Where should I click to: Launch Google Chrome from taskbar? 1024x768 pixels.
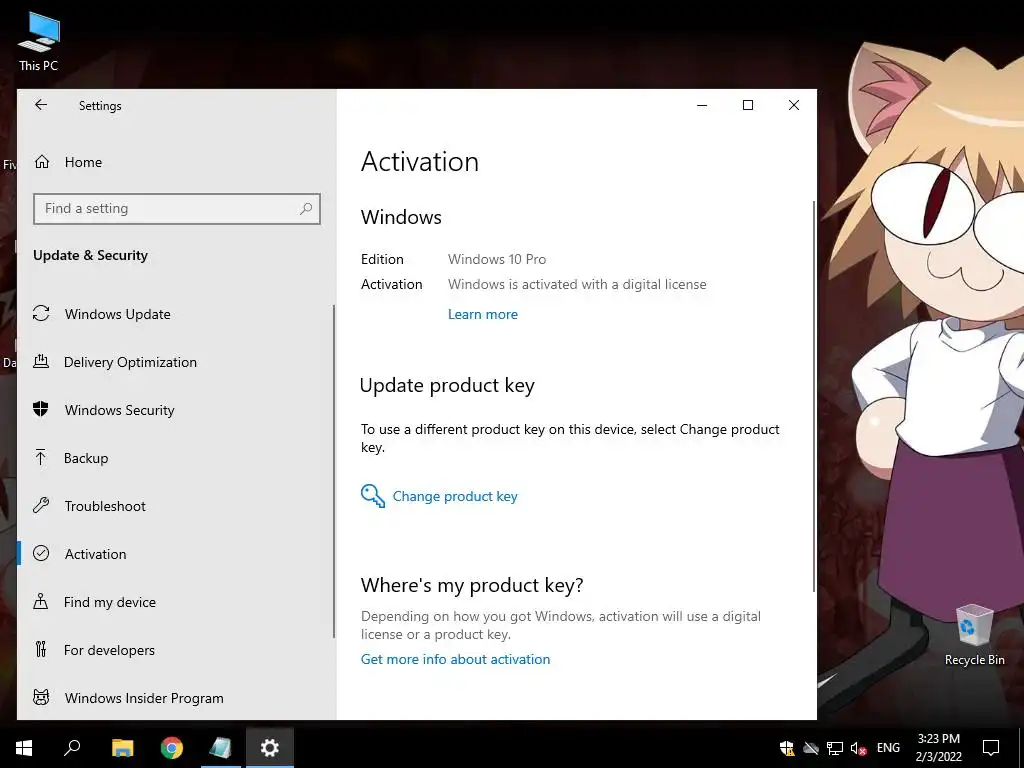[172, 748]
